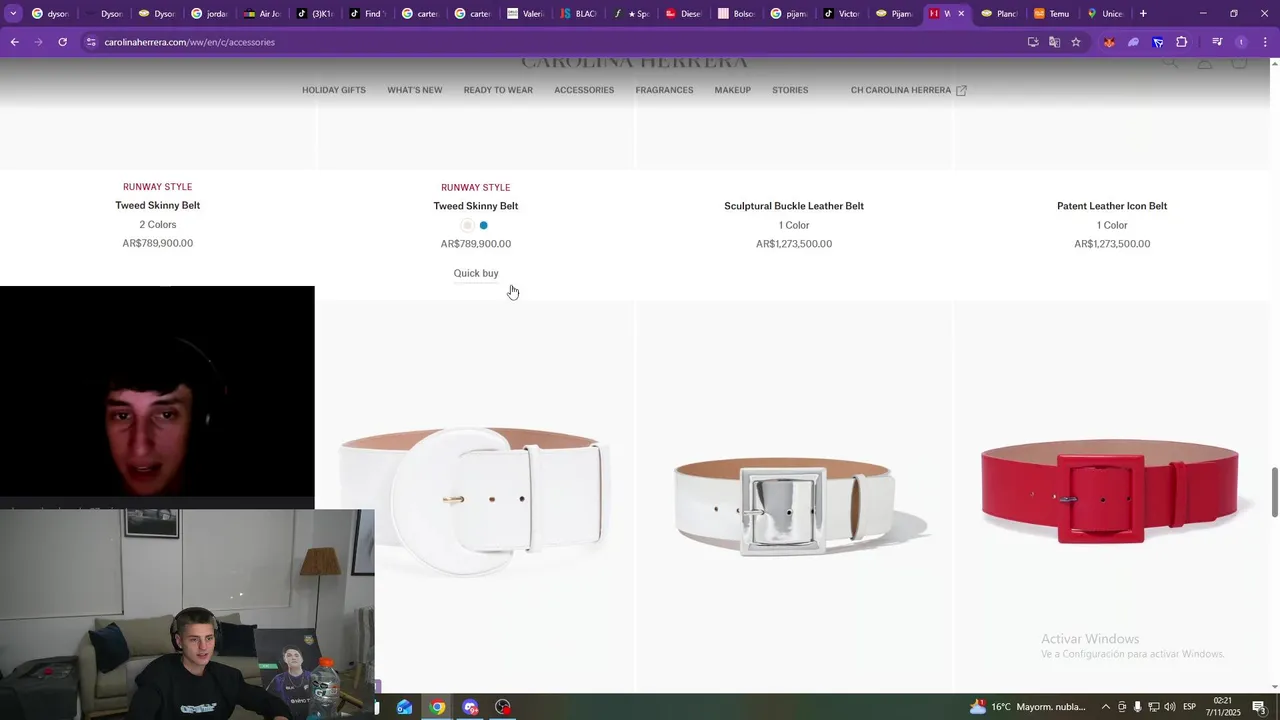Open the taskbar clock showing 02:21
This screenshot has width=1280, height=720.
[1222, 707]
